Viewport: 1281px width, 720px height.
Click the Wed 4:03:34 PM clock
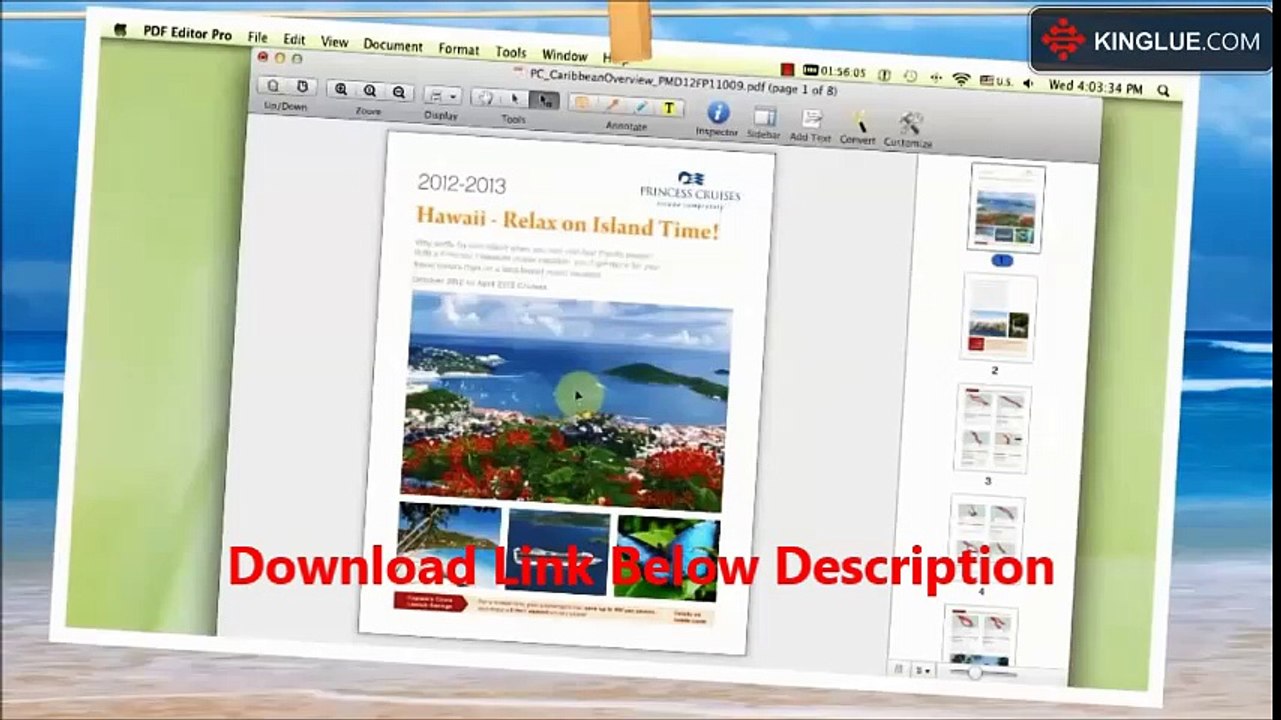click(x=1095, y=87)
